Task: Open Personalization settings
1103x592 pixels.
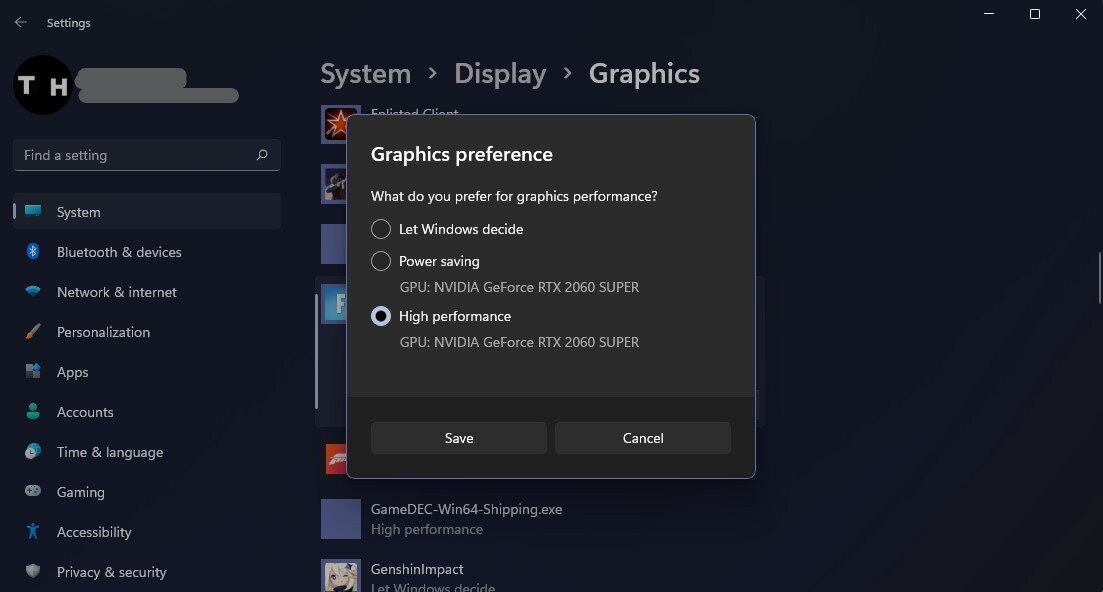Action: pos(146,332)
